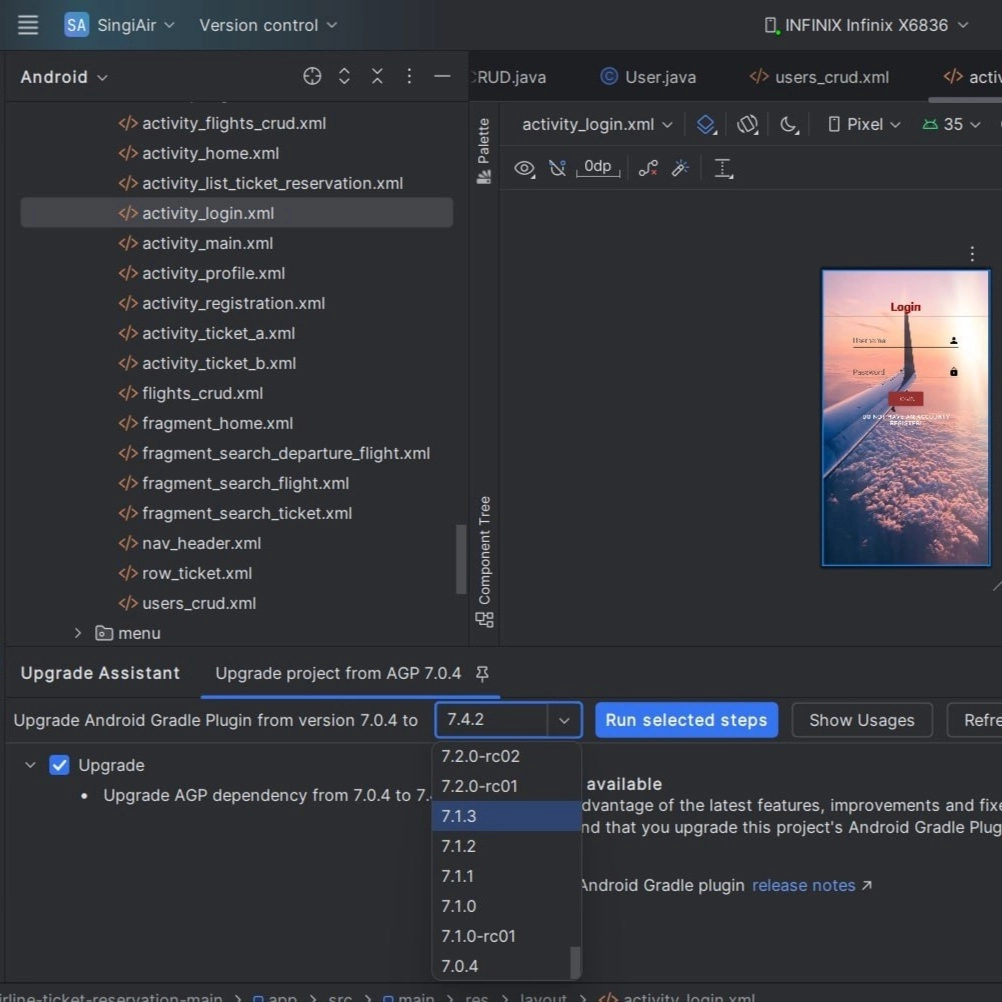This screenshot has width=1002, height=1002.
Task: Open project panel options three-dot menu
Action: [409, 77]
